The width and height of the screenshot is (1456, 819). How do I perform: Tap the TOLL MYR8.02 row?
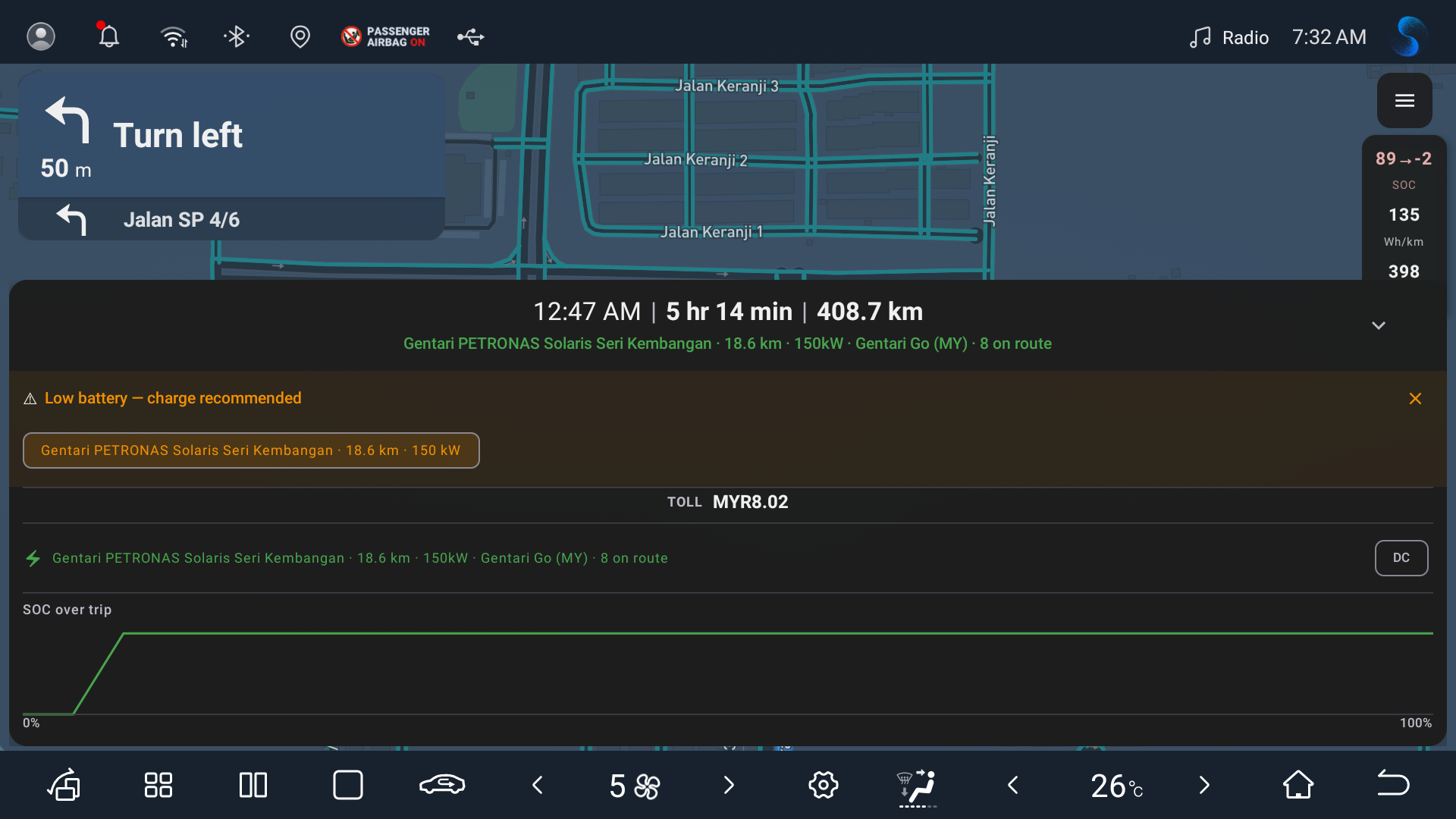728,502
